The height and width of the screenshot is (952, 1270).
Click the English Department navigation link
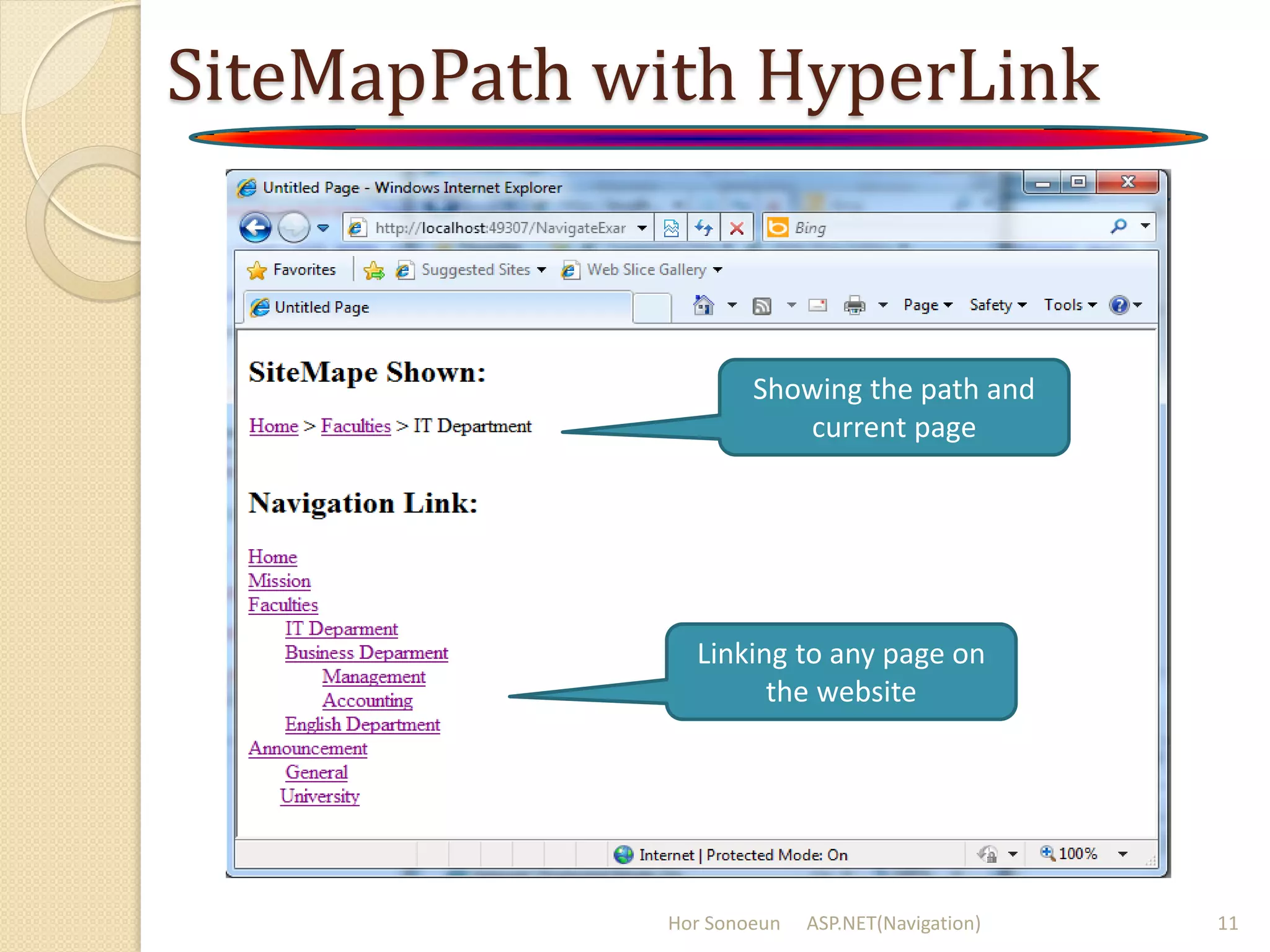coord(362,725)
